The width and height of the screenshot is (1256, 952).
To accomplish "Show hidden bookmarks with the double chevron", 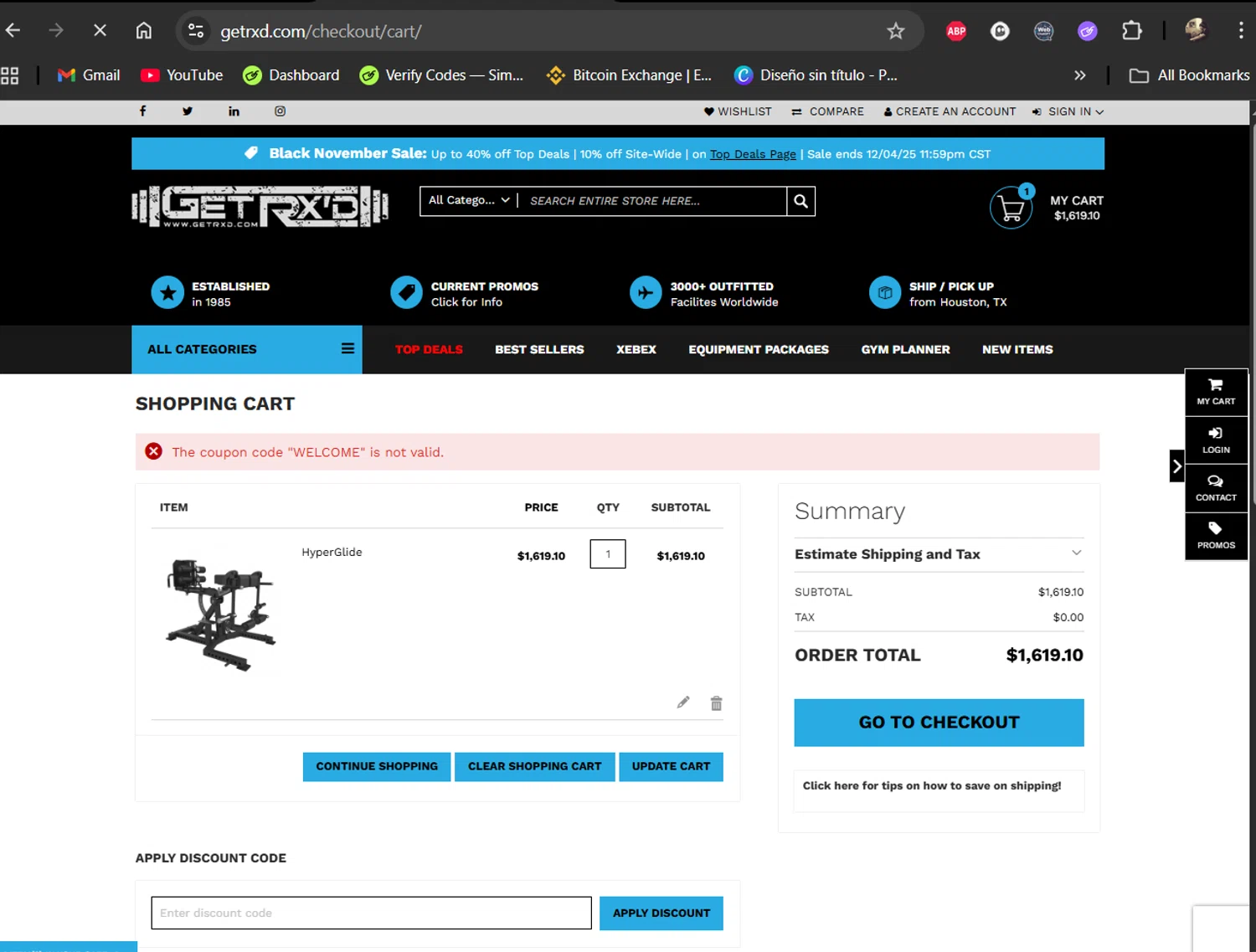I will 1080,75.
